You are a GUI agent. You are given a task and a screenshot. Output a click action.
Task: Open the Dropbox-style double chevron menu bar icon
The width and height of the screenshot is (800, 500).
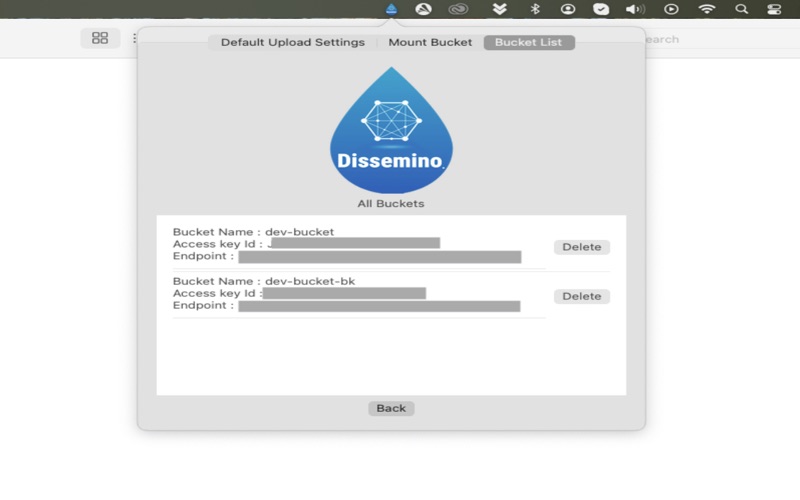(x=499, y=9)
